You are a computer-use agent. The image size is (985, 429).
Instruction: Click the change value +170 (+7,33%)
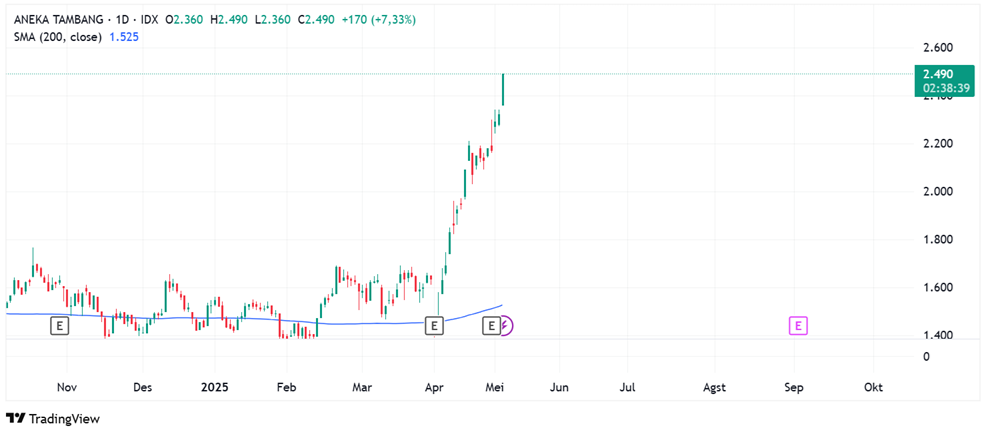tap(379, 20)
